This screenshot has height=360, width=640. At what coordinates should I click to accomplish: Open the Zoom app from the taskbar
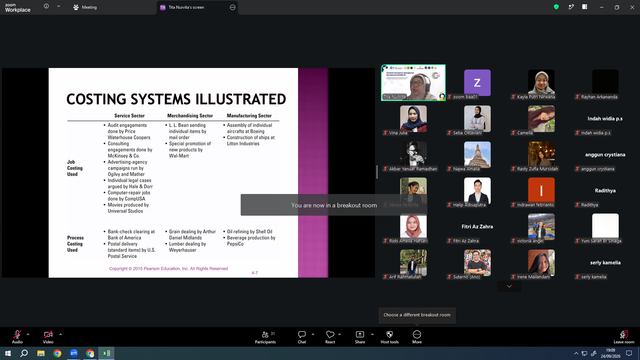point(73,353)
